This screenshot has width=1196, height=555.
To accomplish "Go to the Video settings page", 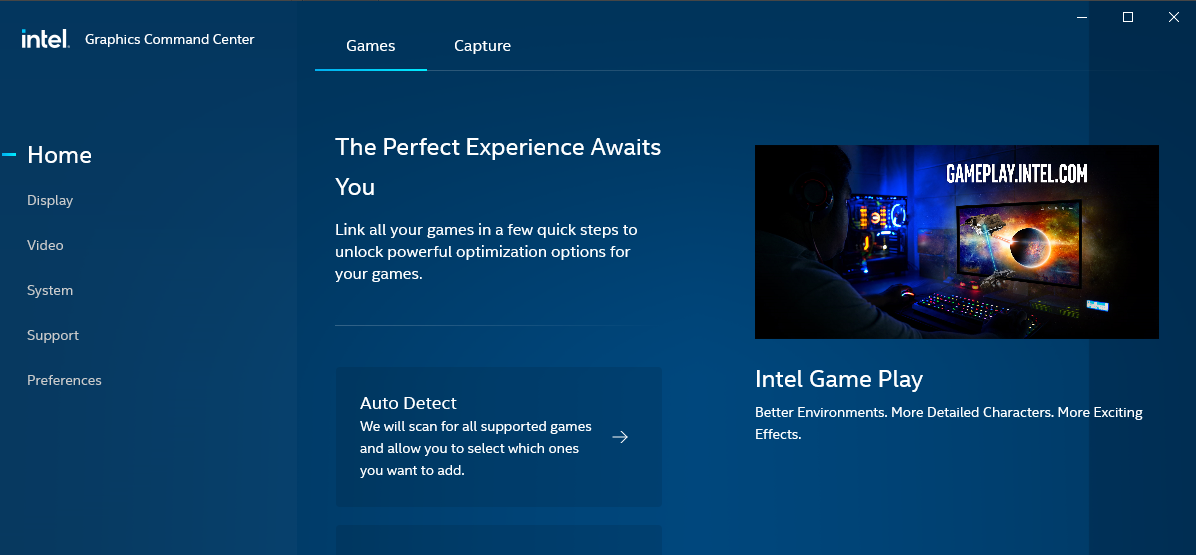I will click(45, 245).
